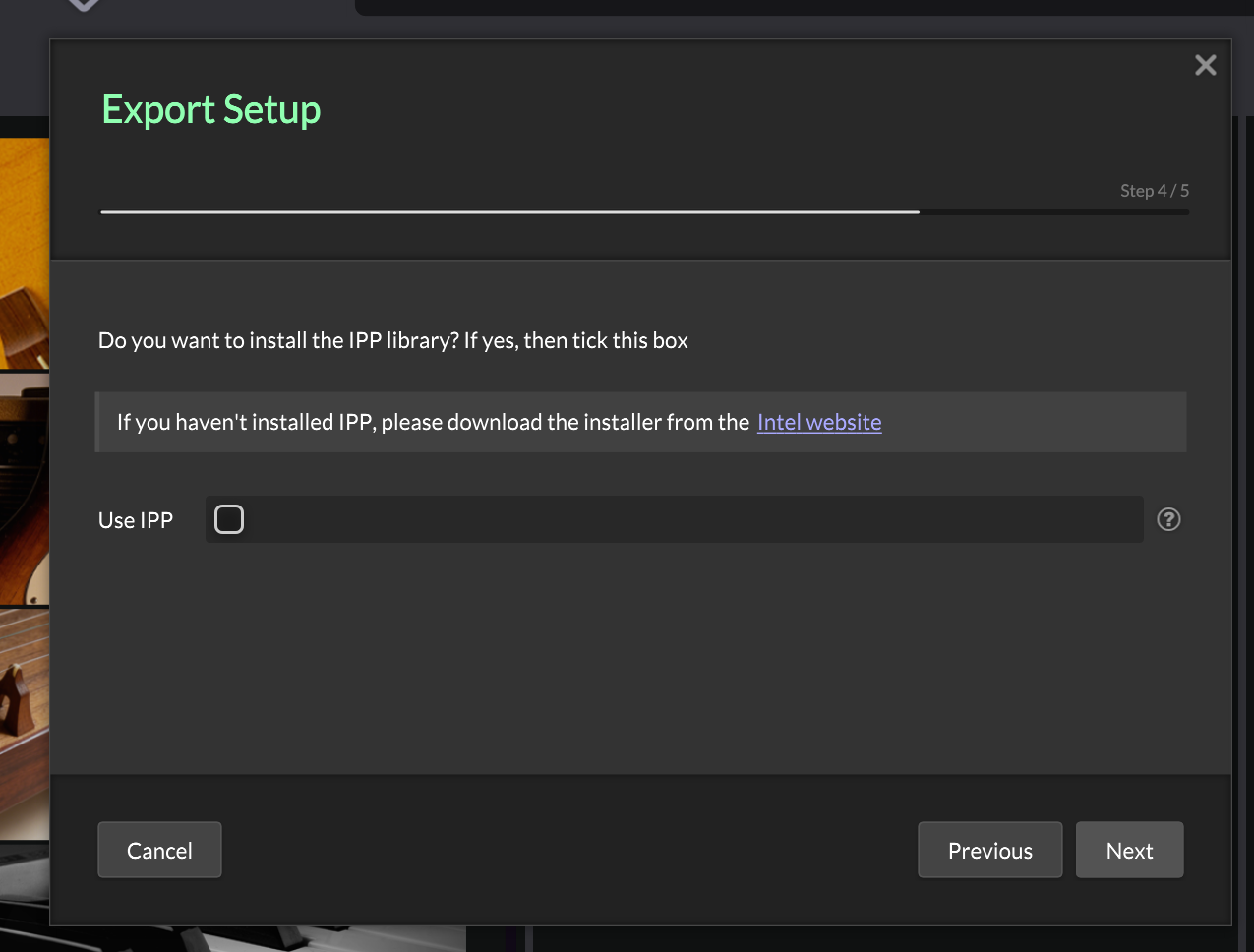Click the Use IPP label text
This screenshot has width=1254, height=952.
tap(136, 520)
